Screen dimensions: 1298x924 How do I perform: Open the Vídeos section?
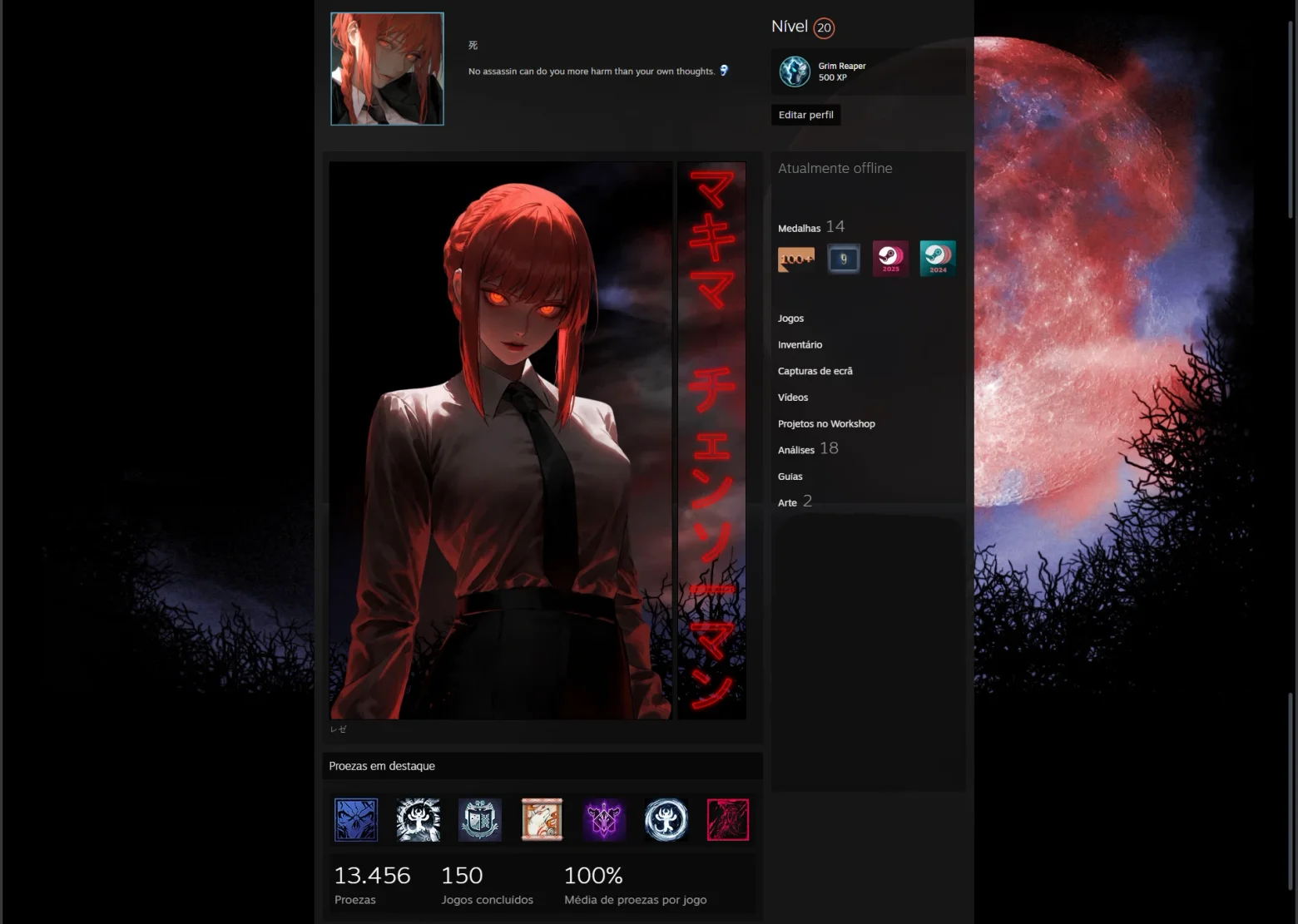click(793, 398)
